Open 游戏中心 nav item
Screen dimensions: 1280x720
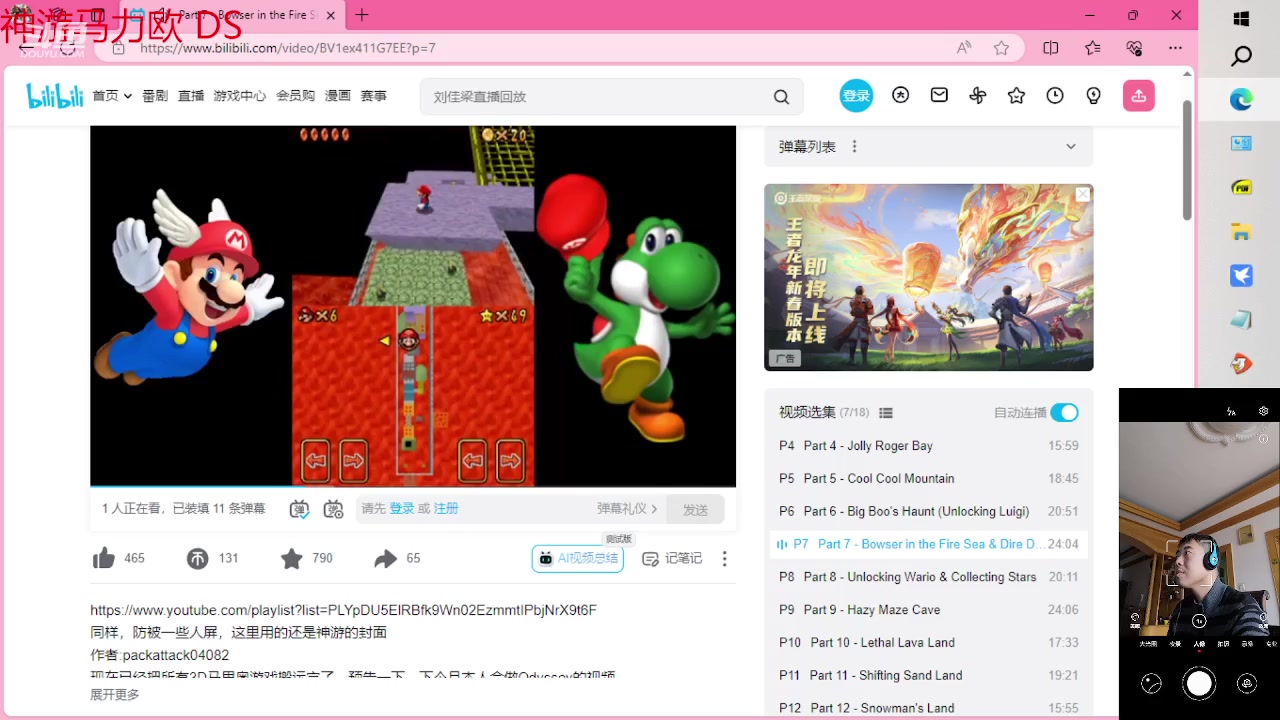[x=240, y=96]
